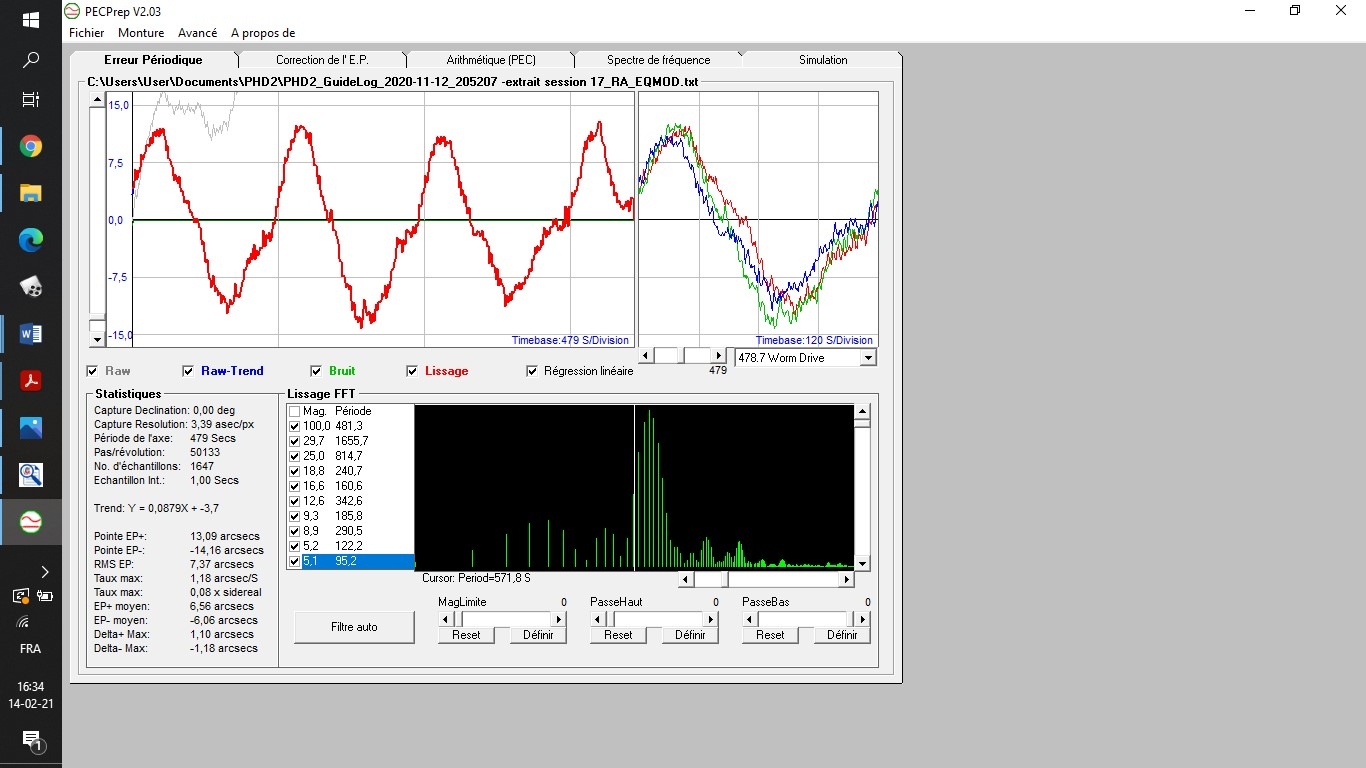Image resolution: width=1366 pixels, height=768 pixels.
Task: Open the Windows Start menu
Action: coord(30,20)
